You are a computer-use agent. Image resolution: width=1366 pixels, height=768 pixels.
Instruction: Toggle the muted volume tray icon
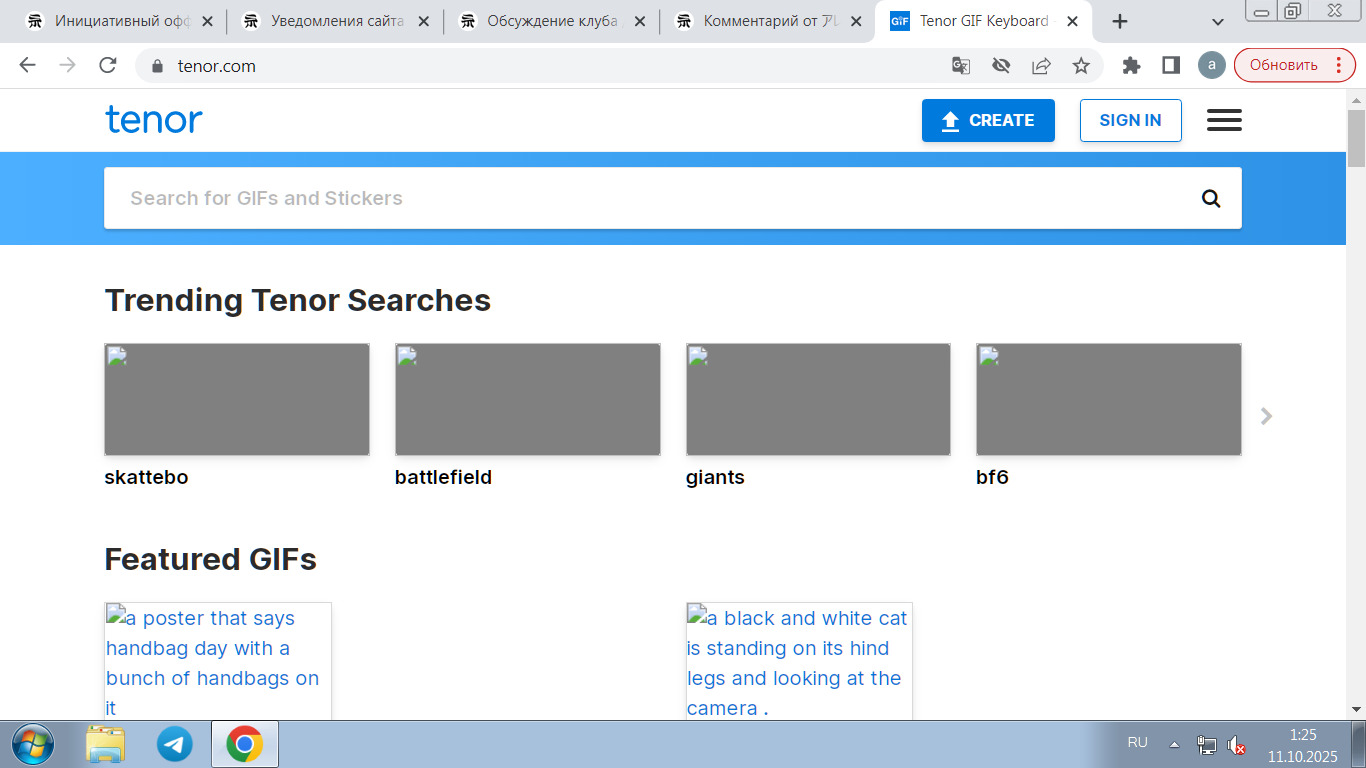(1237, 745)
